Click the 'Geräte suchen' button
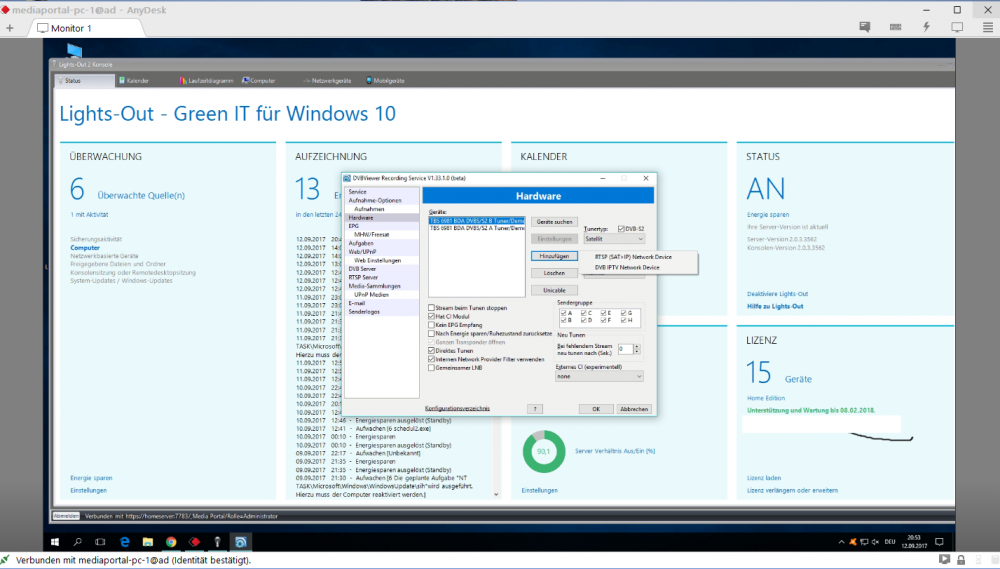 pos(553,222)
